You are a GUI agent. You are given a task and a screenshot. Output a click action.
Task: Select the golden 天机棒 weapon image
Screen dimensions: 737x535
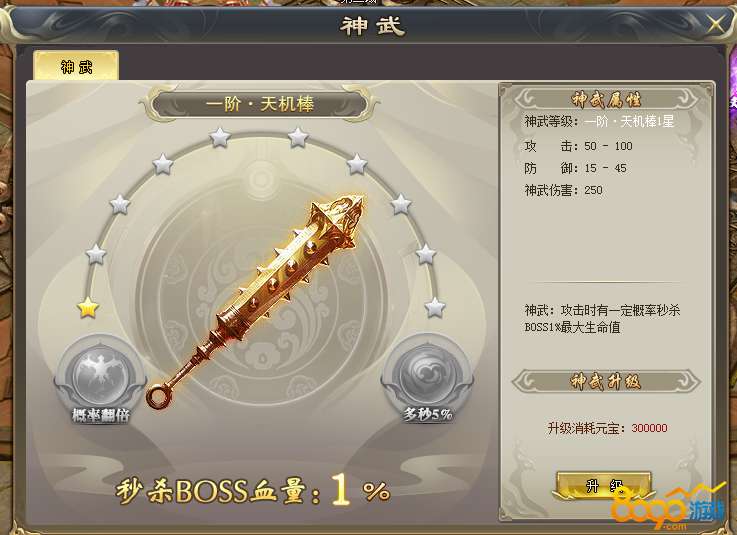[255, 301]
